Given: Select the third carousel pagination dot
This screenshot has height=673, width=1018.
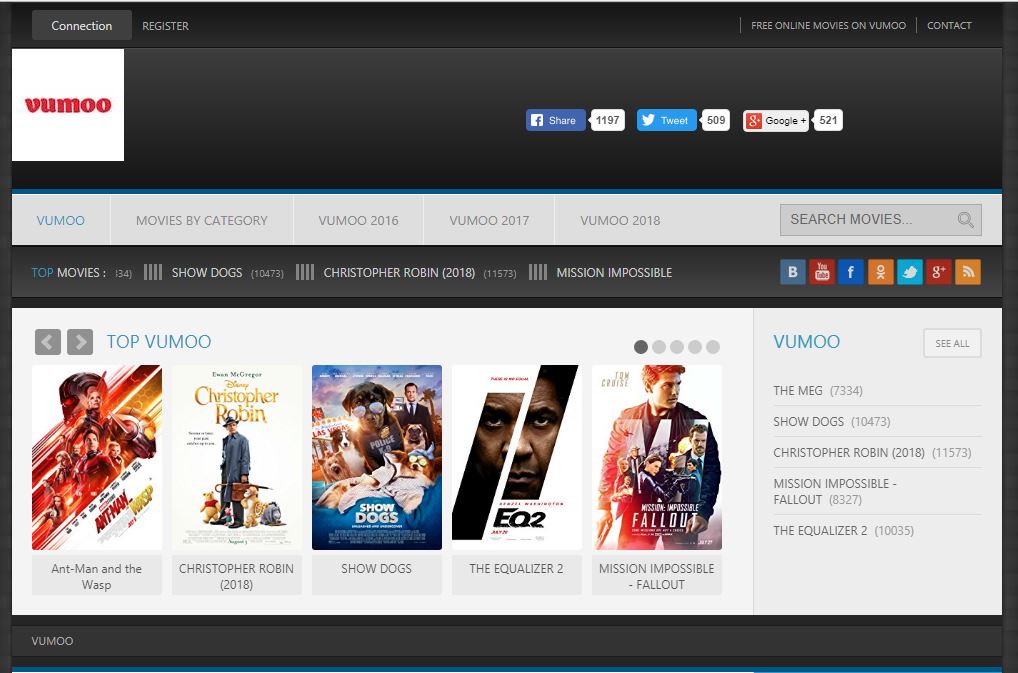Looking at the screenshot, I should (677, 347).
